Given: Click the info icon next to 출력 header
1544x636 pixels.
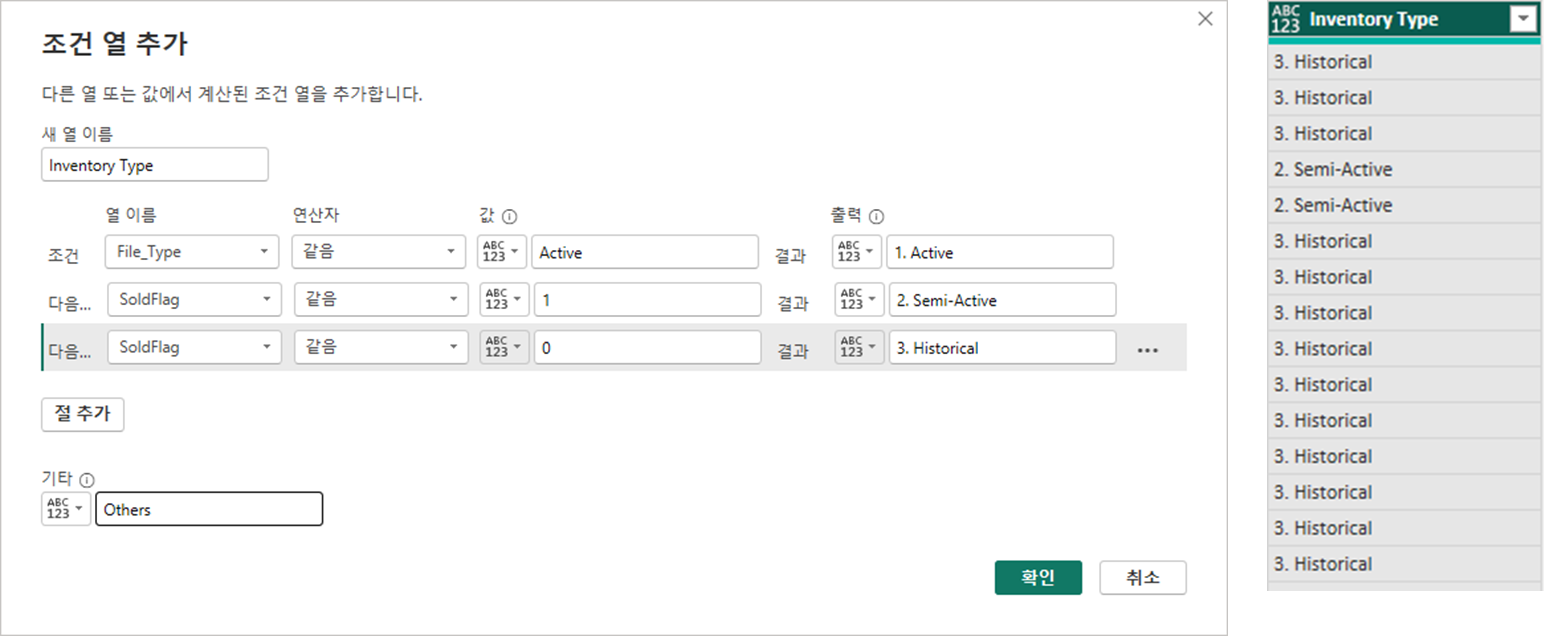Looking at the screenshot, I should [877, 217].
